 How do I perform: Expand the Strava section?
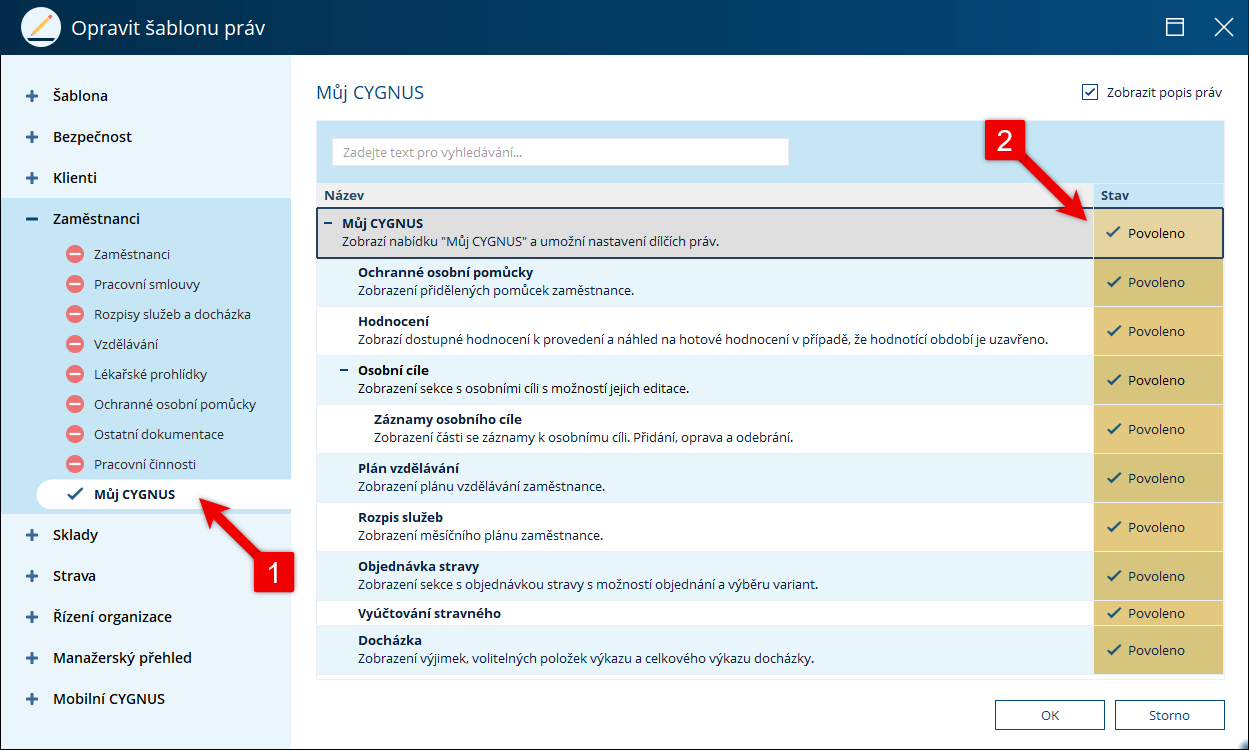click(x=32, y=576)
